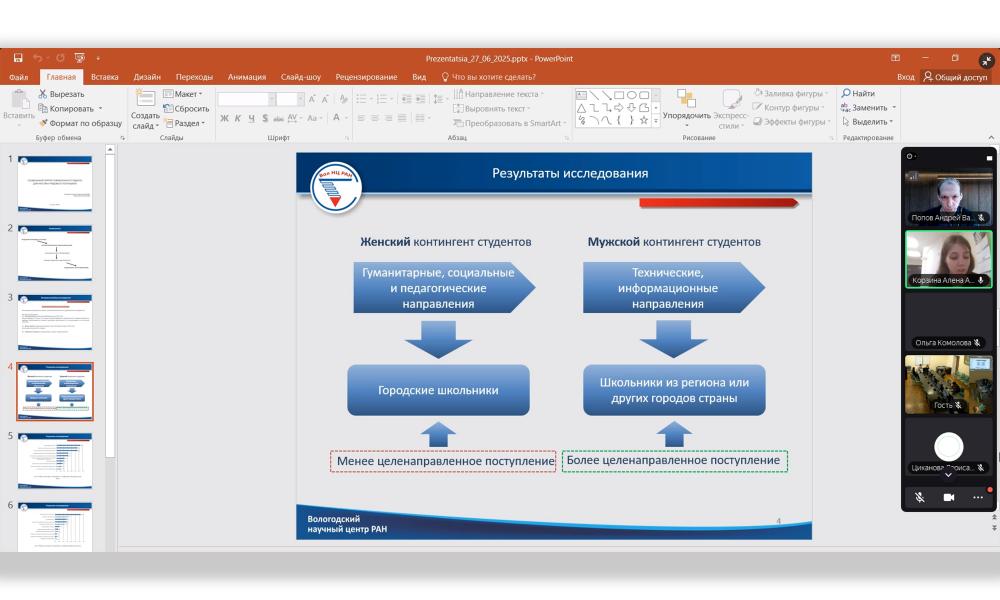1000x600 pixels.
Task: Toggle strikethrough abc formatting
Action: (278, 118)
